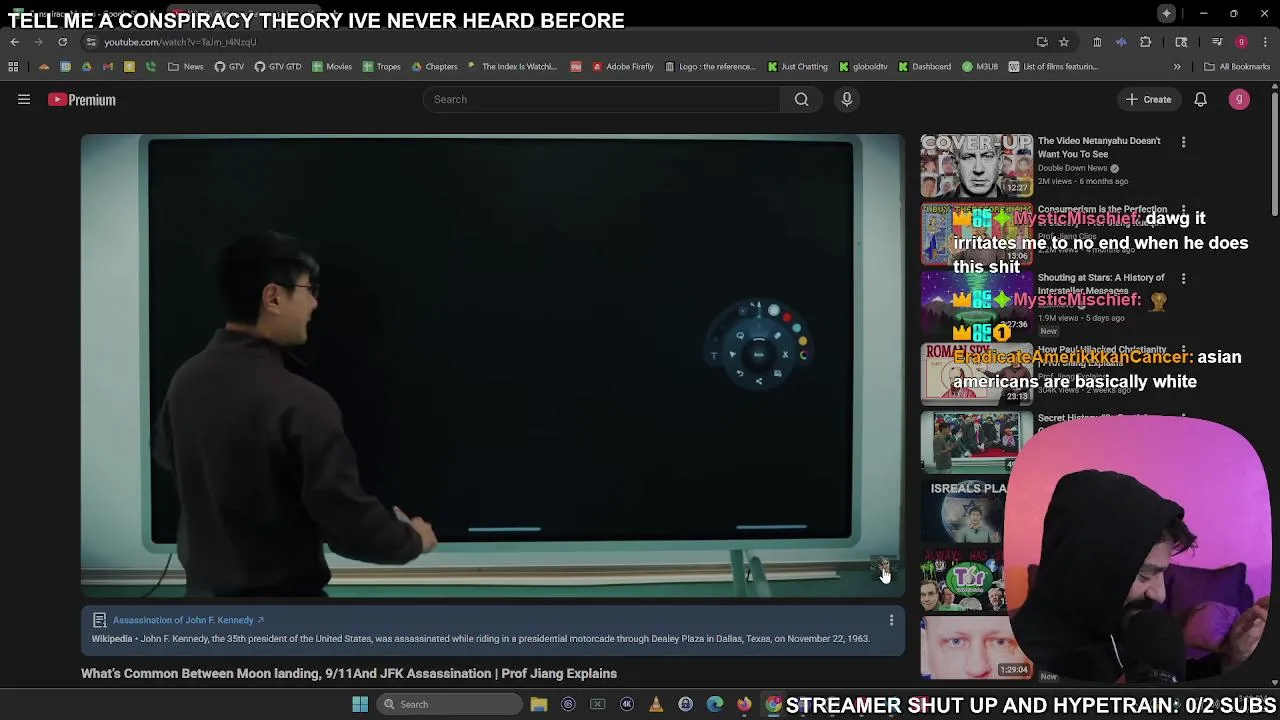The image size is (1280, 720).
Task: Open Firefox from the taskbar
Action: [x=744, y=704]
